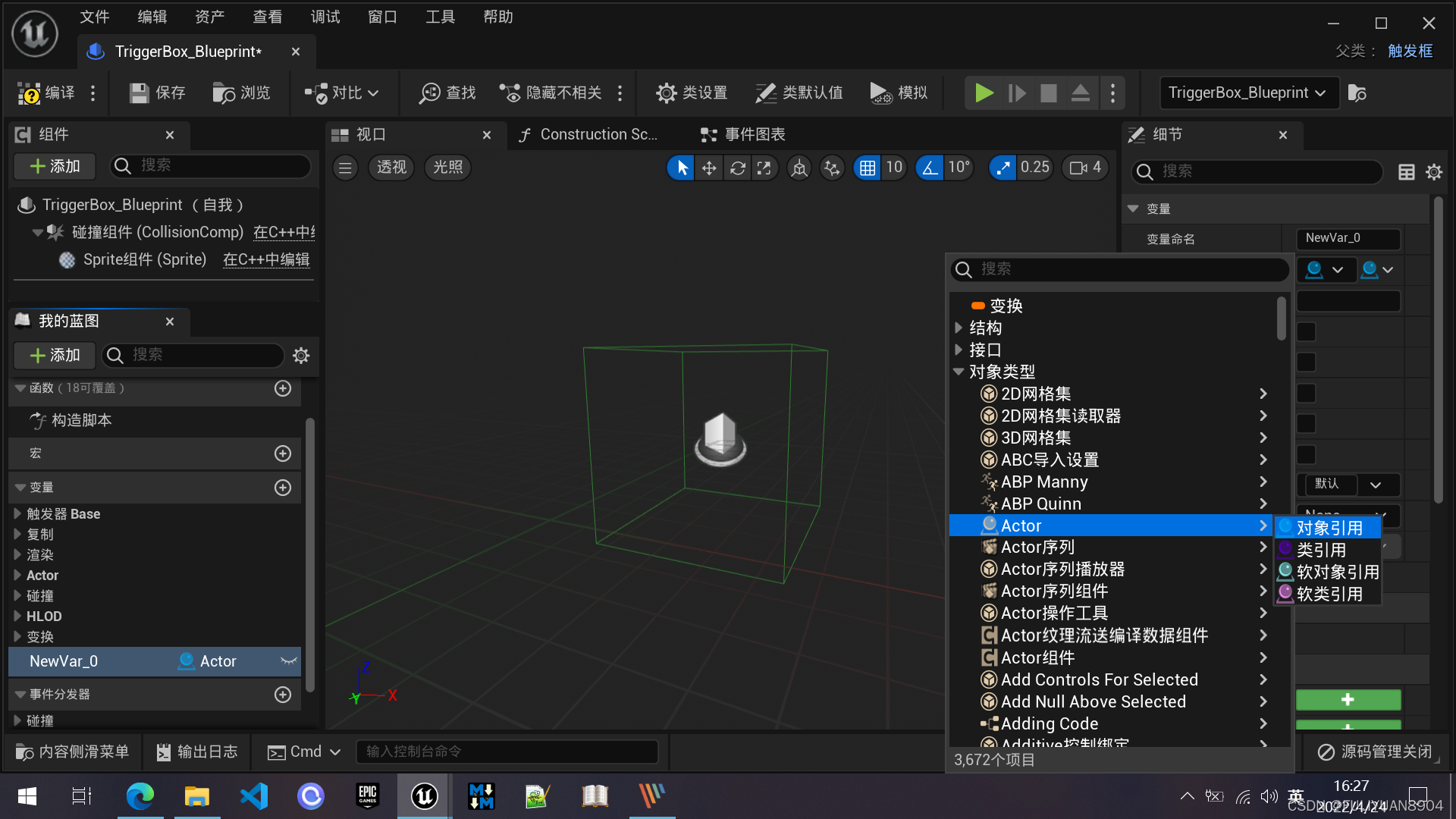Select 软对象引用 from the Actor submenu
The height and width of the screenshot is (819, 1456).
(x=1336, y=572)
